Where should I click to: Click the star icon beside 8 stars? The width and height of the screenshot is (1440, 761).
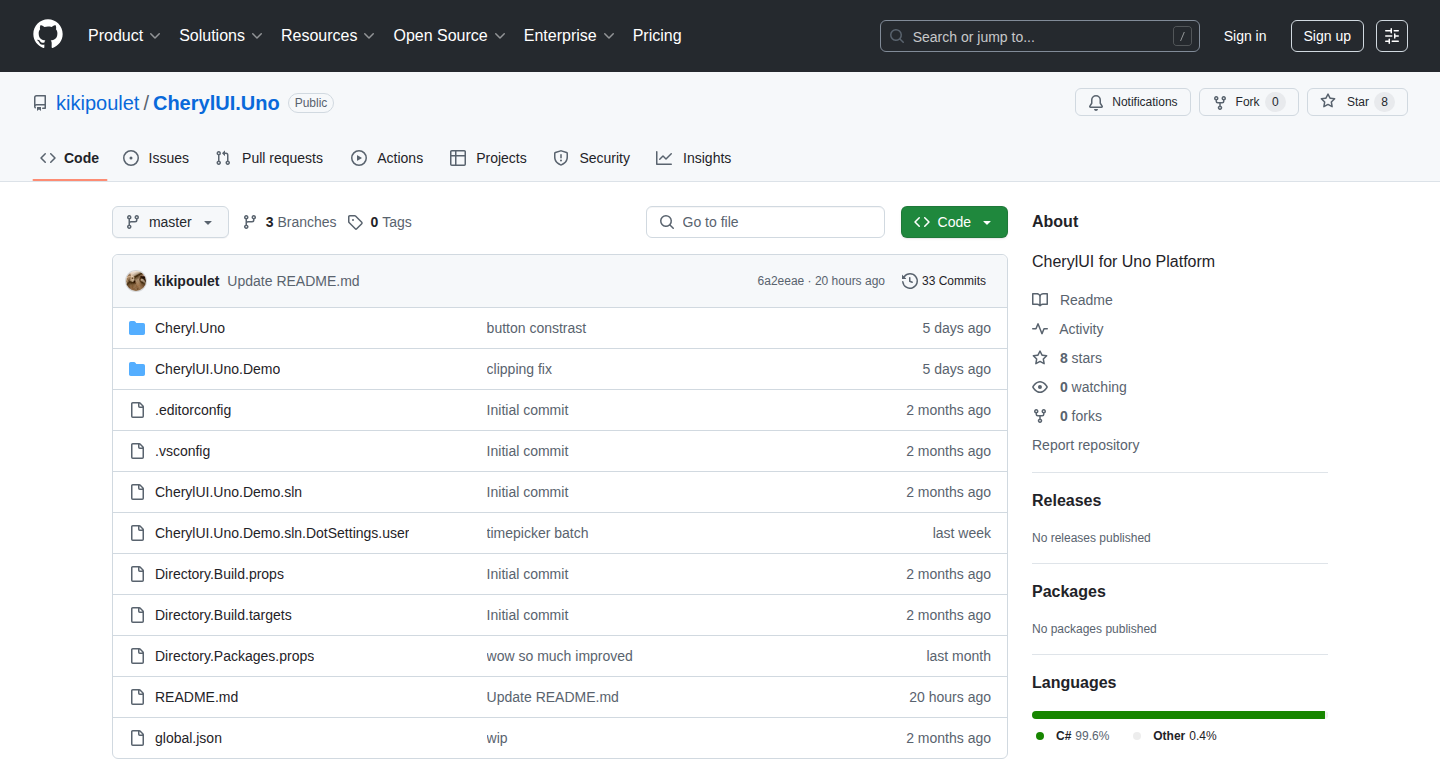click(1040, 358)
